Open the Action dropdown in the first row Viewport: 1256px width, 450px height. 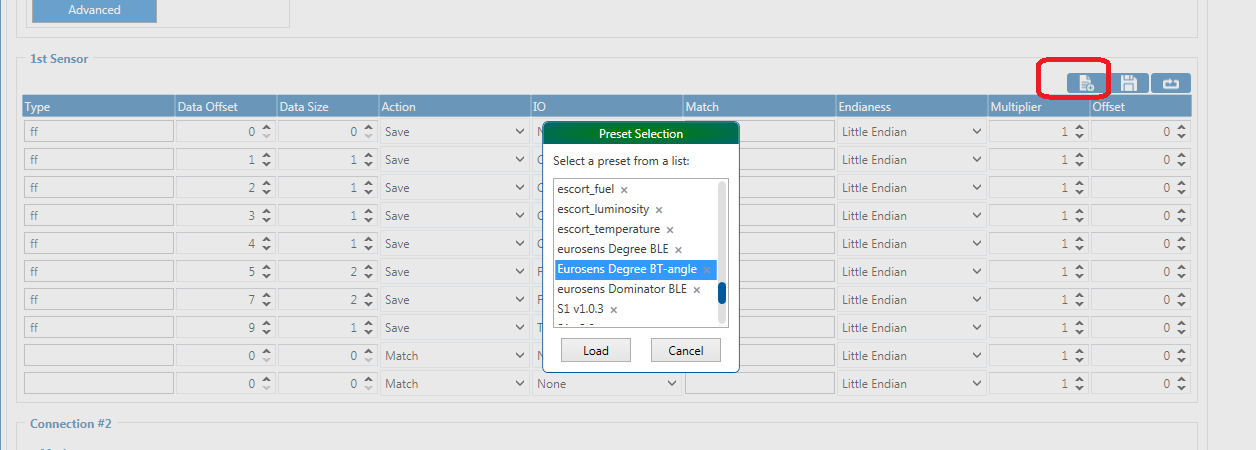454,132
